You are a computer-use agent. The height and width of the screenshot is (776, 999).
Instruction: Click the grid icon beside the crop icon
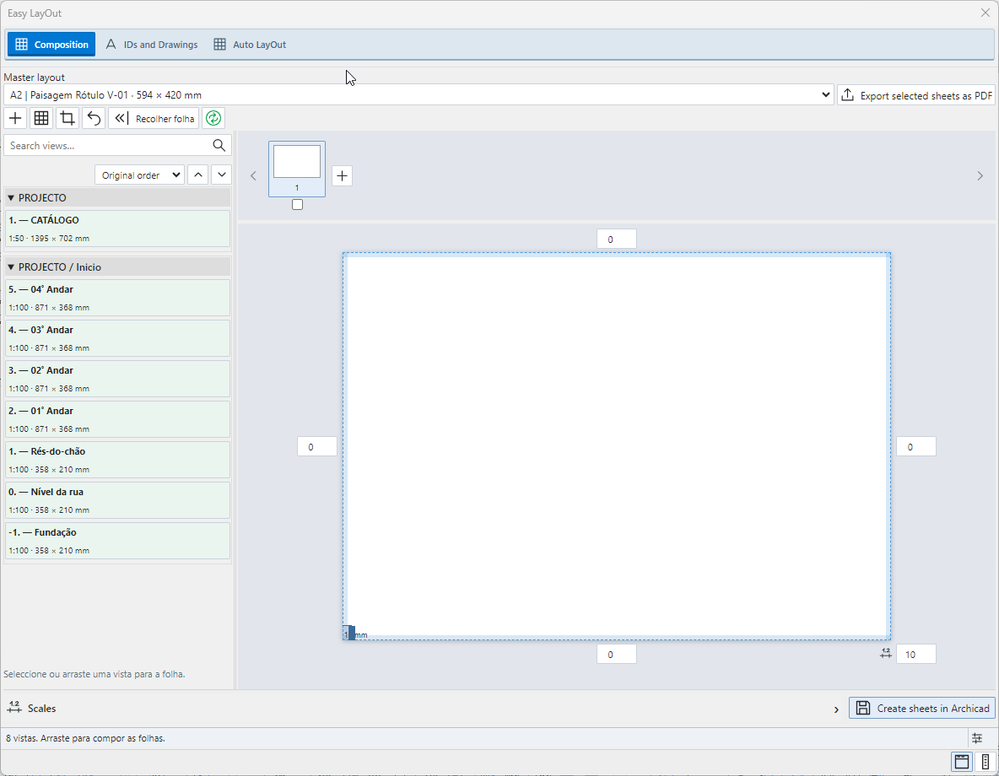[41, 119]
